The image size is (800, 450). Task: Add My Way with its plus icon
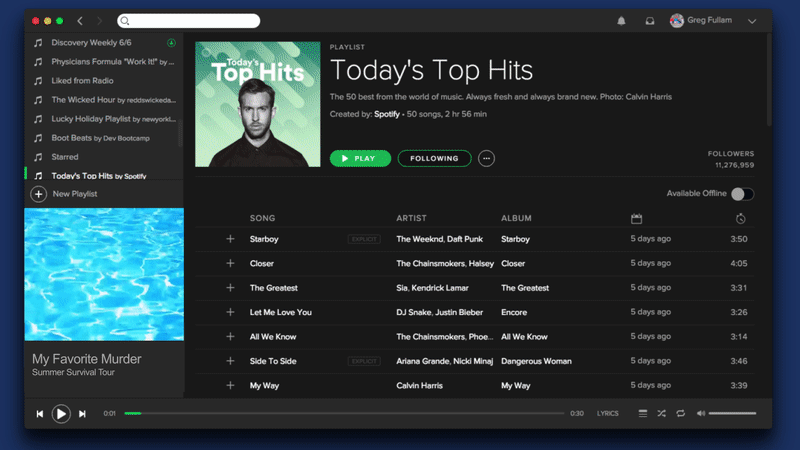tap(230, 386)
